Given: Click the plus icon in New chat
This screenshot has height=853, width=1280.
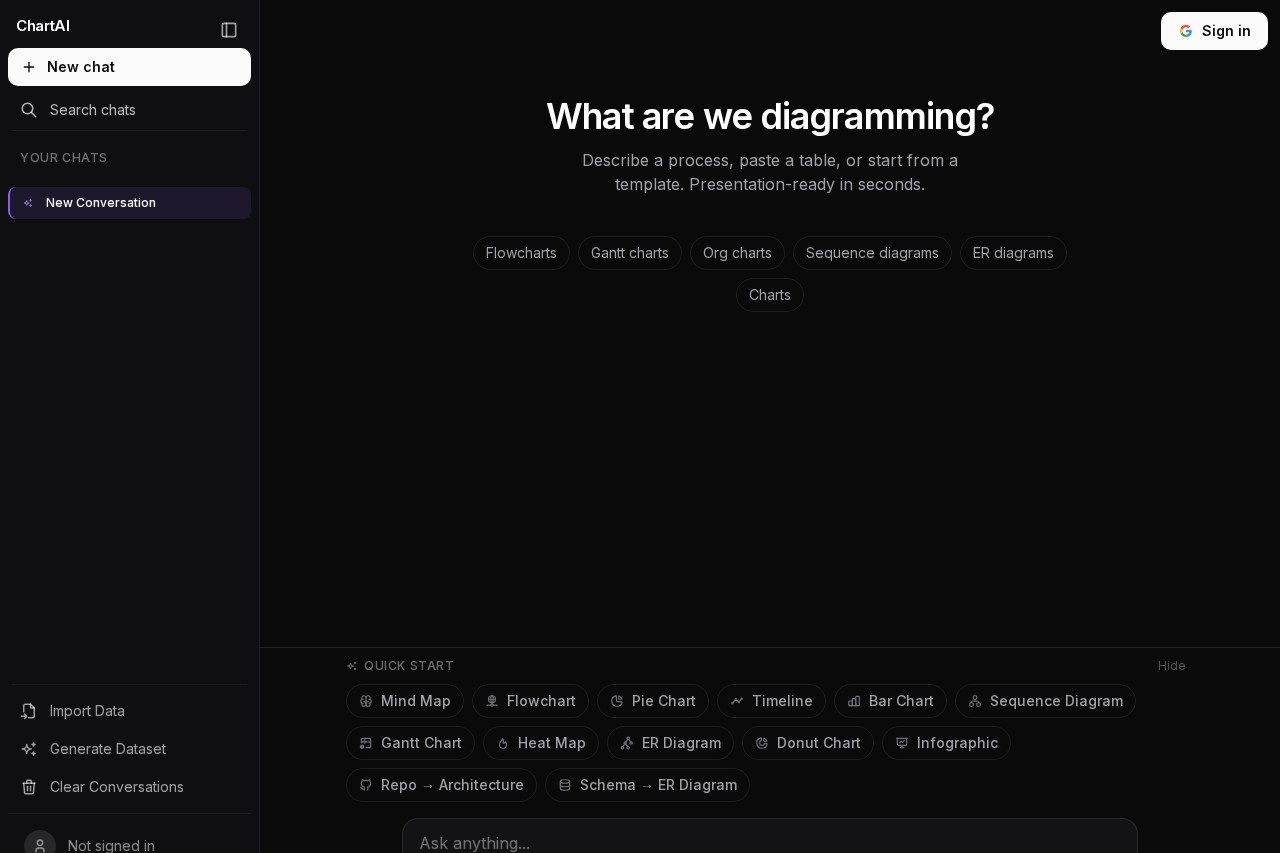Looking at the screenshot, I should tap(29, 67).
